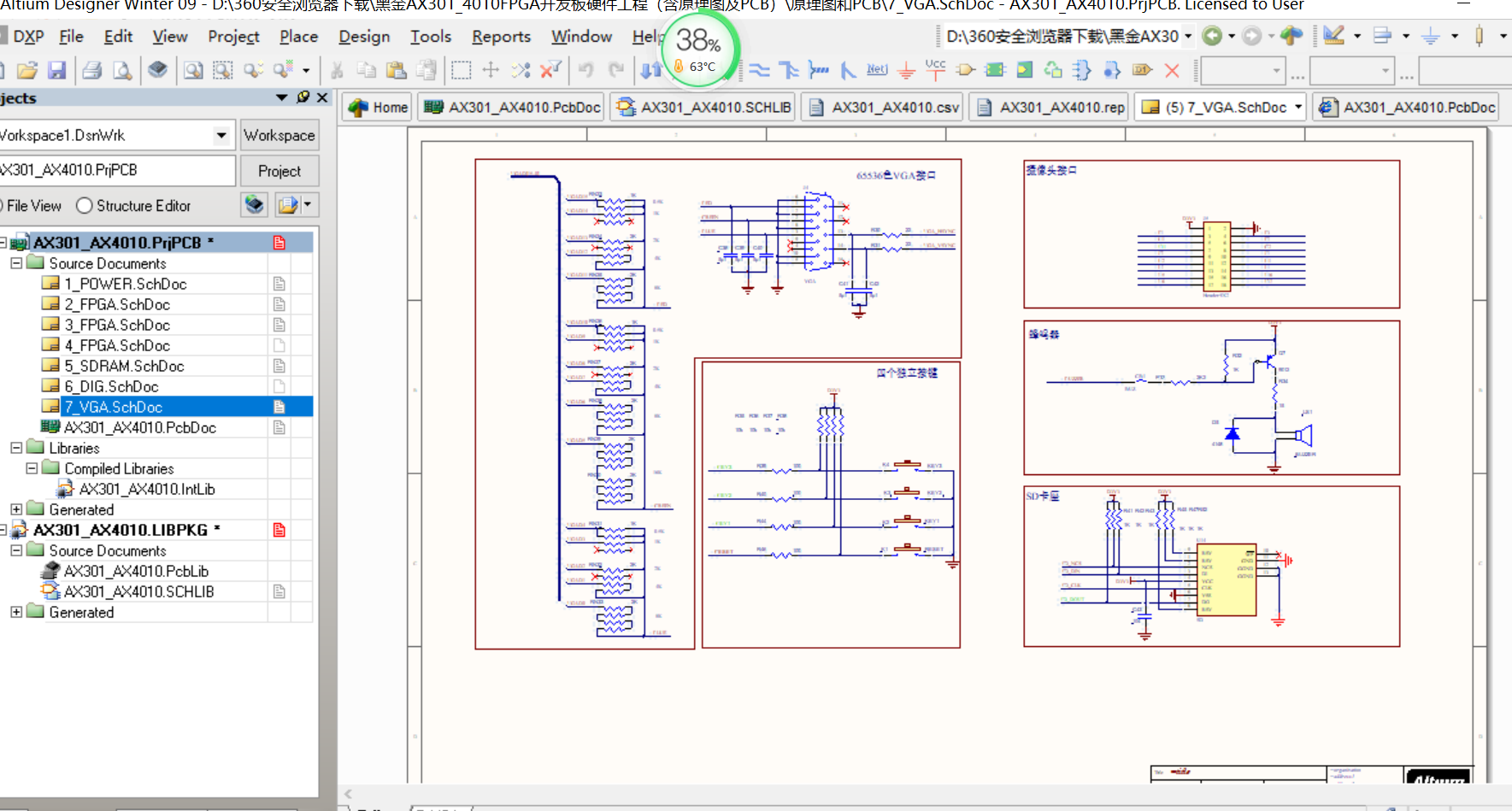Navigate the hierarchy with the up/down arrows icon

650,70
